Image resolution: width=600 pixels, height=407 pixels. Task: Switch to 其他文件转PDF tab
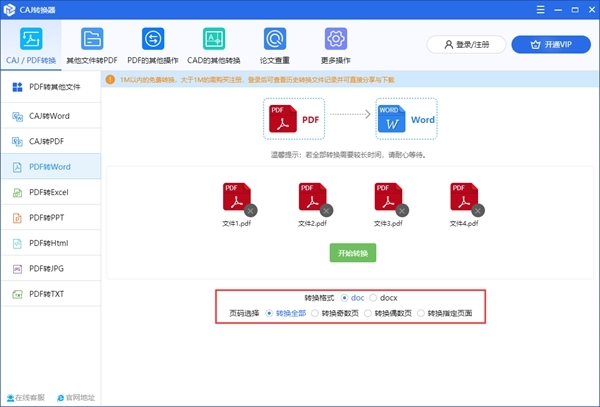[92, 45]
